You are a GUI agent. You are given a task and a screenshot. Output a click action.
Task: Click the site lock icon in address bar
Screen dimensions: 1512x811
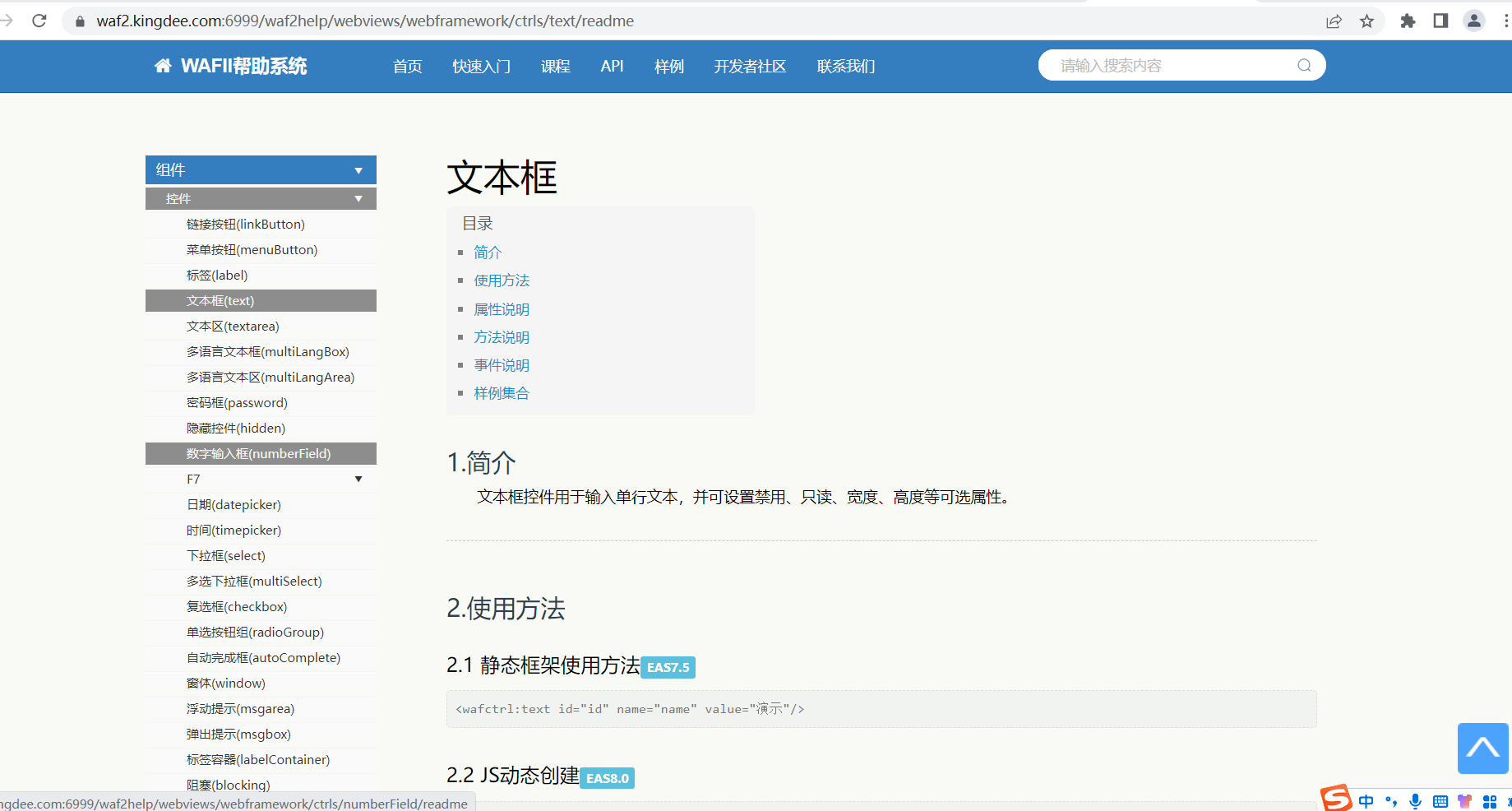point(80,21)
